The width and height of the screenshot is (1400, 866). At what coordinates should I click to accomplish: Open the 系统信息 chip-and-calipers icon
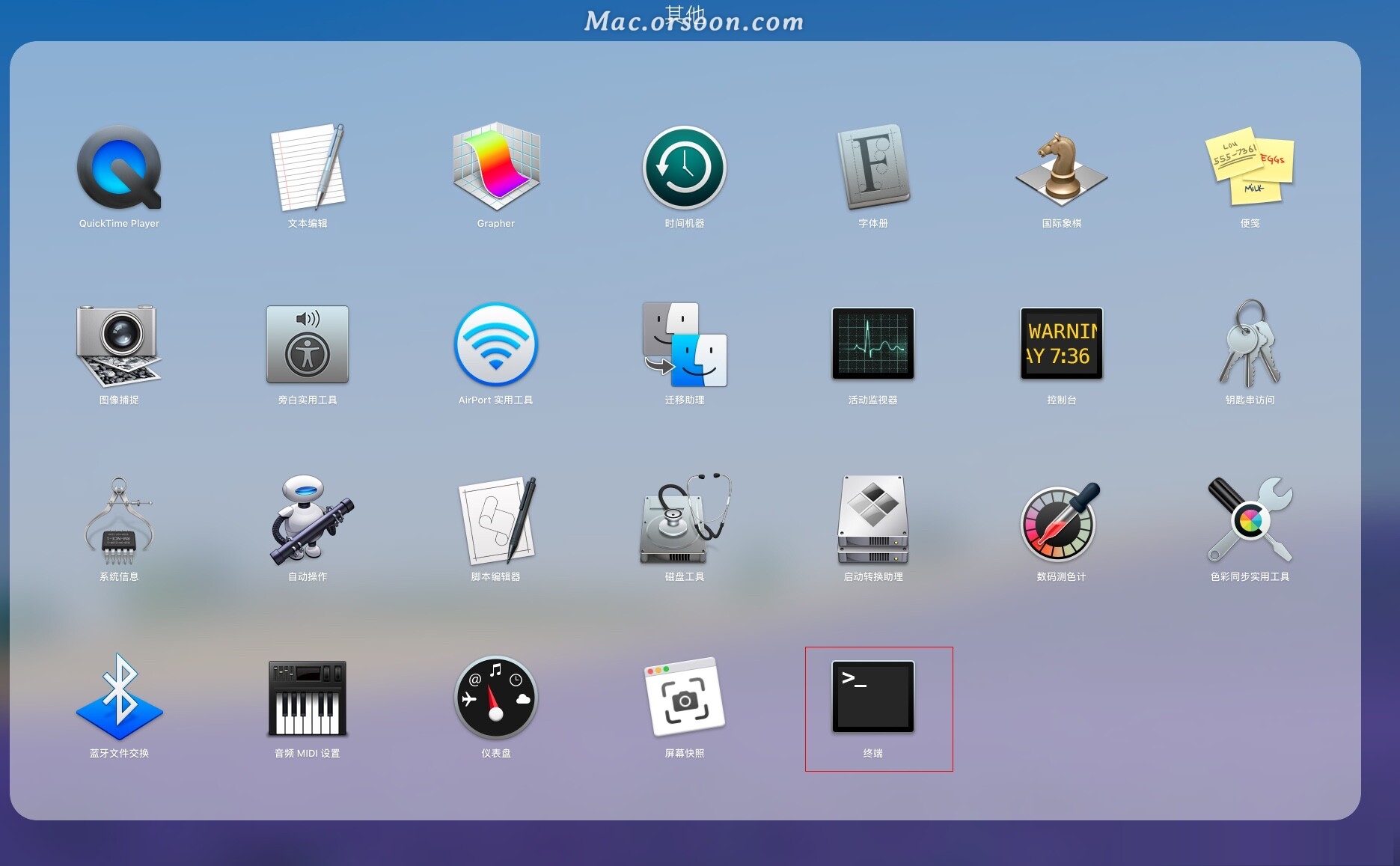pos(119,521)
